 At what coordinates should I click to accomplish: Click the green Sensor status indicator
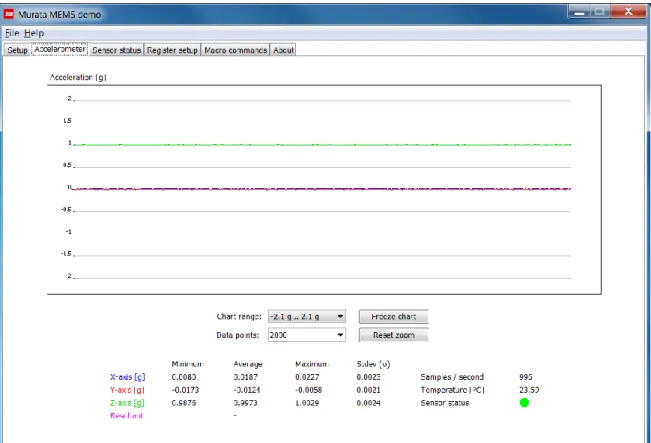click(524, 402)
